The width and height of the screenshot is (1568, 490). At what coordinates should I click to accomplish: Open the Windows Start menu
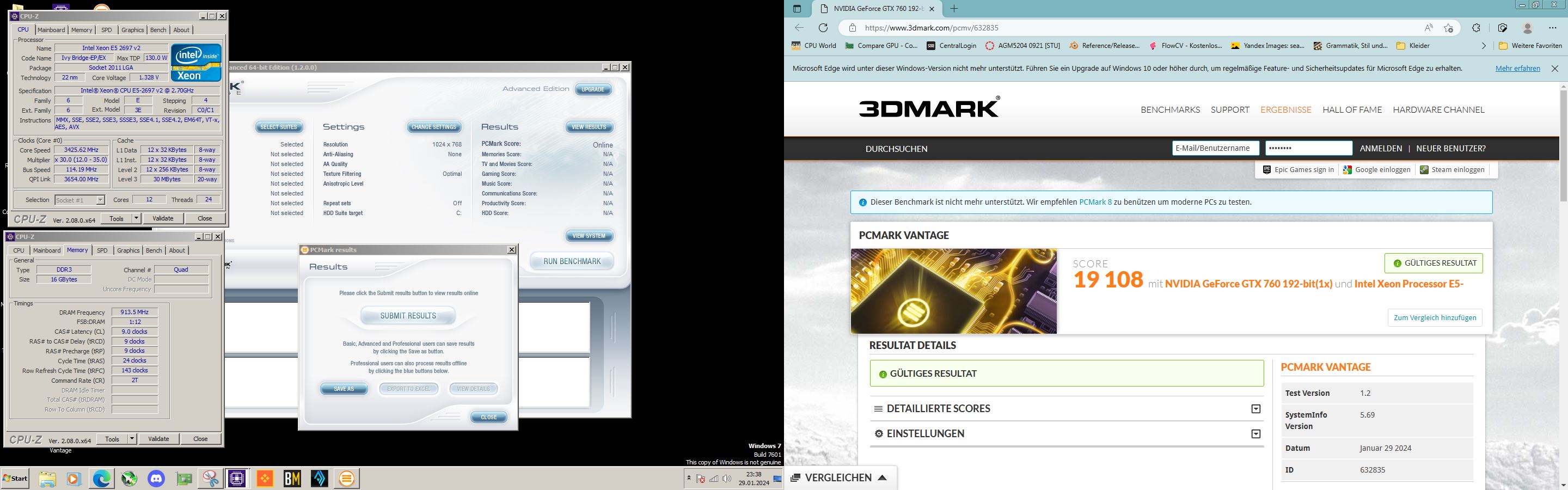pos(15,479)
